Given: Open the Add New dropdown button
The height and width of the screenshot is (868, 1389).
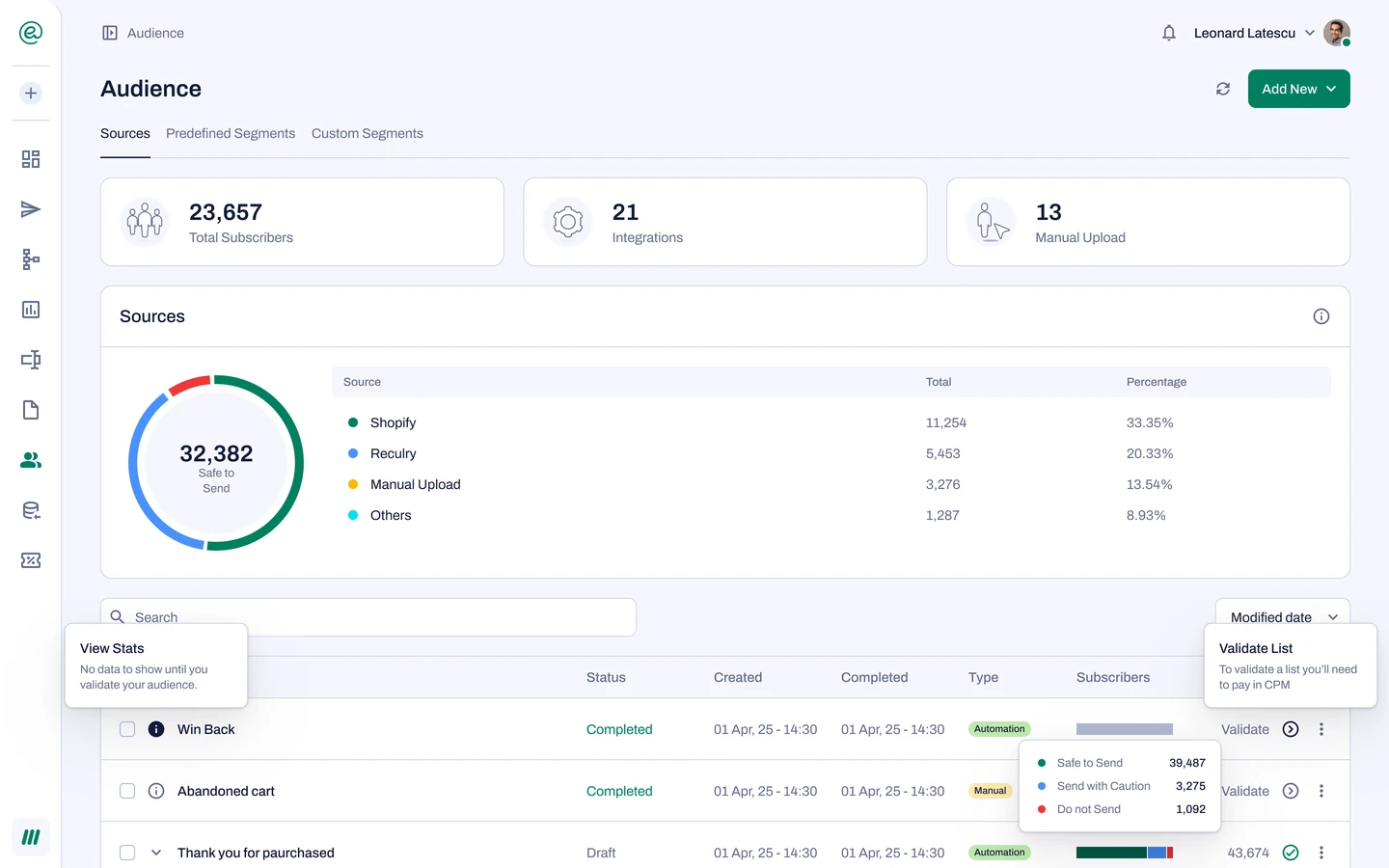Looking at the screenshot, I should tap(1299, 89).
